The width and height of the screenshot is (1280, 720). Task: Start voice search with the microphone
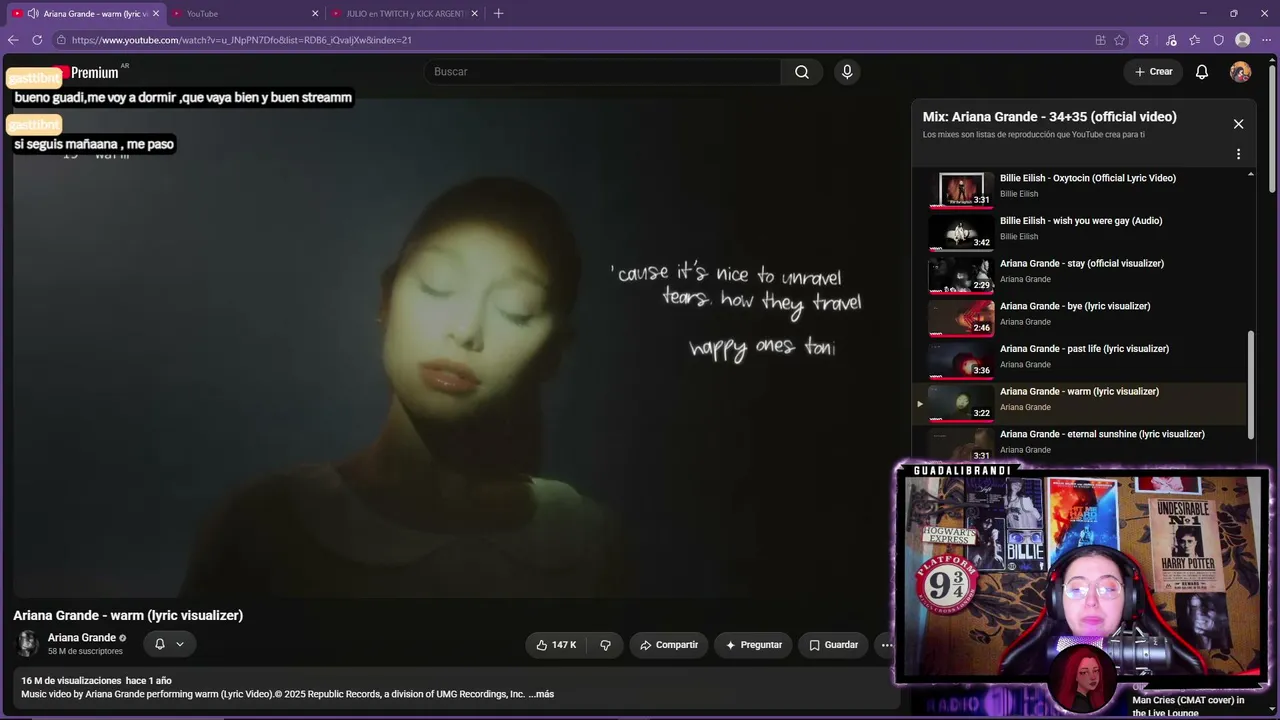coord(847,72)
